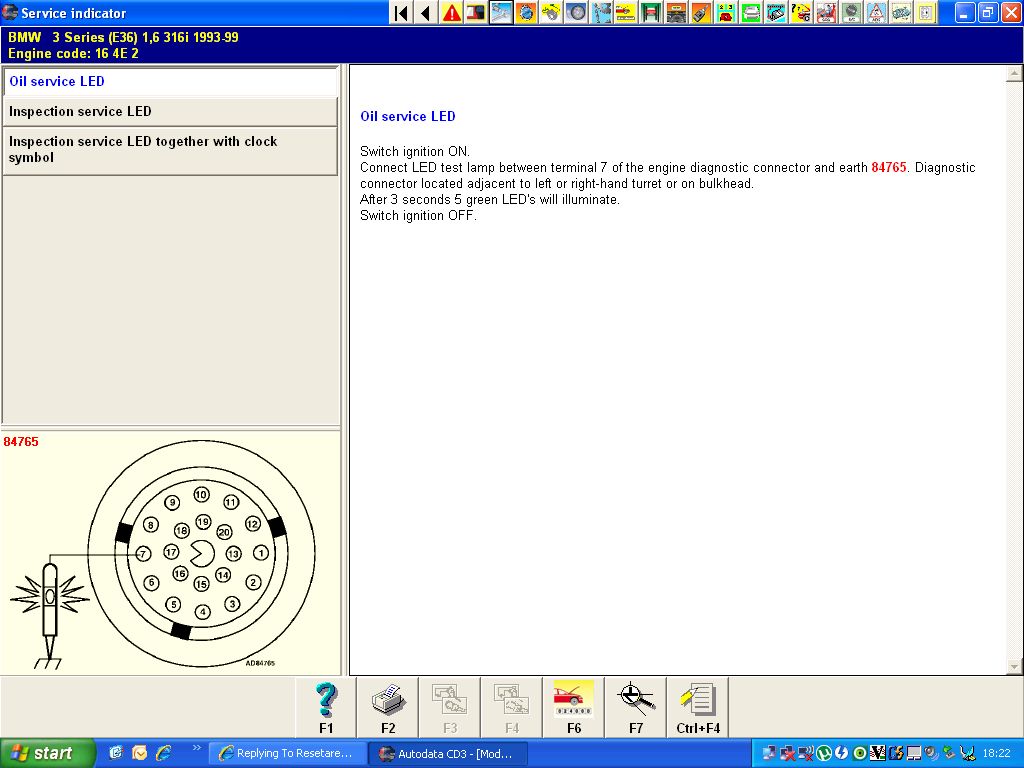Switch to Replying To Resetare taskbar window
Image resolution: width=1024 pixels, height=768 pixels.
coord(287,753)
